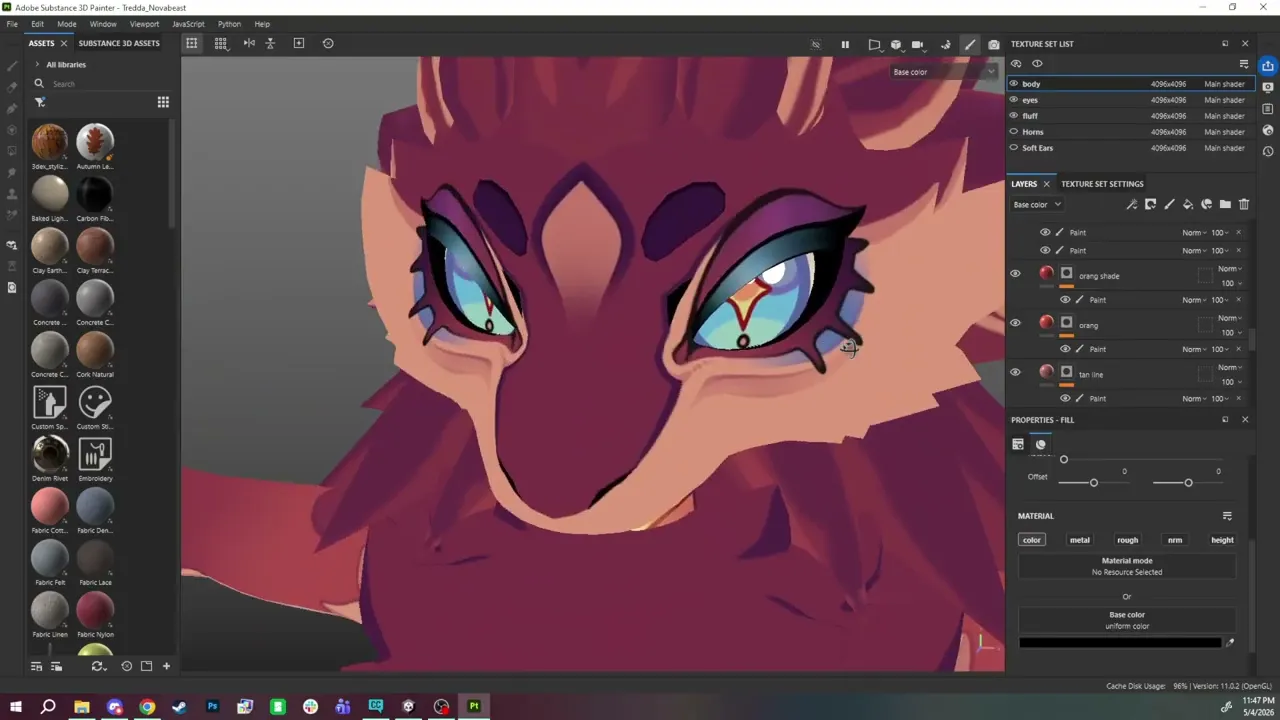Hide the orang shade layer
Screen dimensions: 1280x720
tap(1015, 274)
